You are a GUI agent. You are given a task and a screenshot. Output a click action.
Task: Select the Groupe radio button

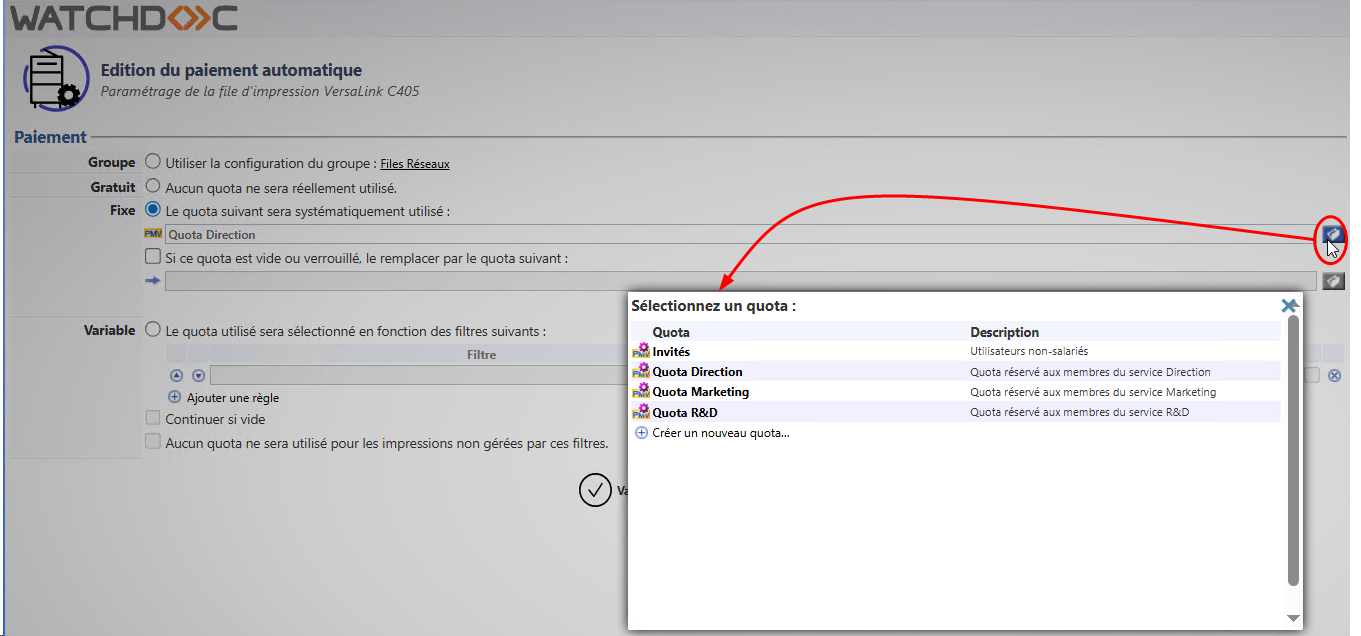[x=152, y=162]
